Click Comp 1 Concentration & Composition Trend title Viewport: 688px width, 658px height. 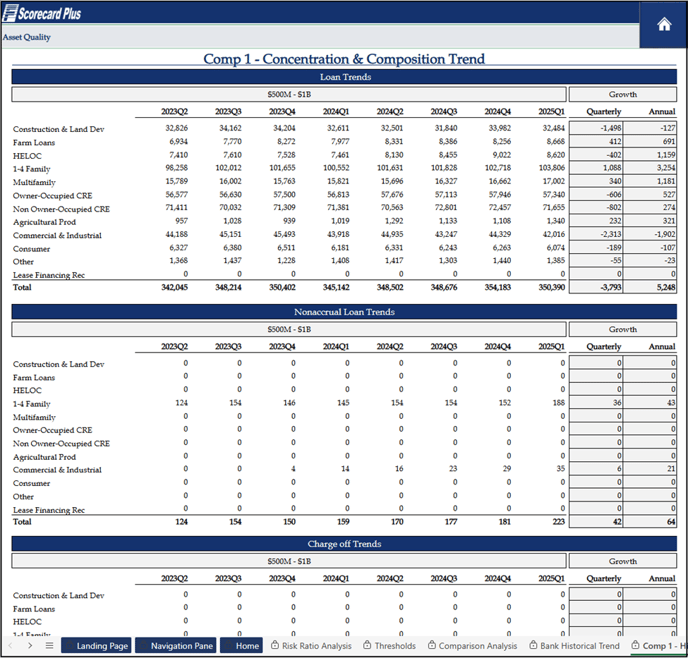tap(344, 59)
